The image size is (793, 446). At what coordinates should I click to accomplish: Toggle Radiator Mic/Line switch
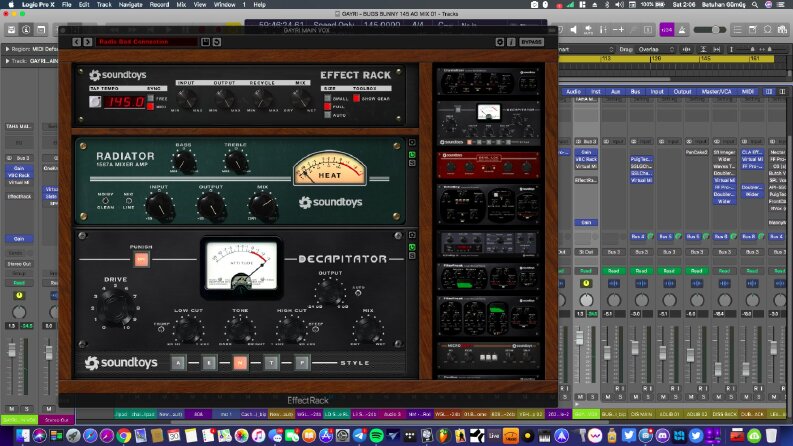128,201
